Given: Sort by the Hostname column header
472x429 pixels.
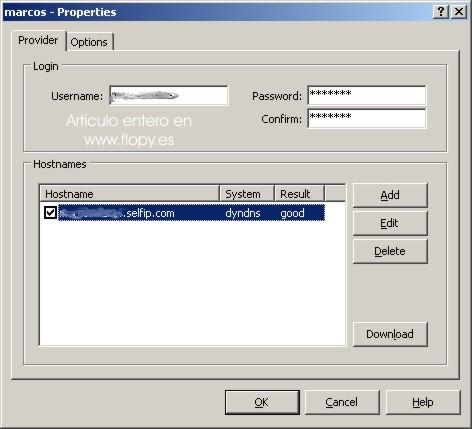Looking at the screenshot, I should point(129,194).
